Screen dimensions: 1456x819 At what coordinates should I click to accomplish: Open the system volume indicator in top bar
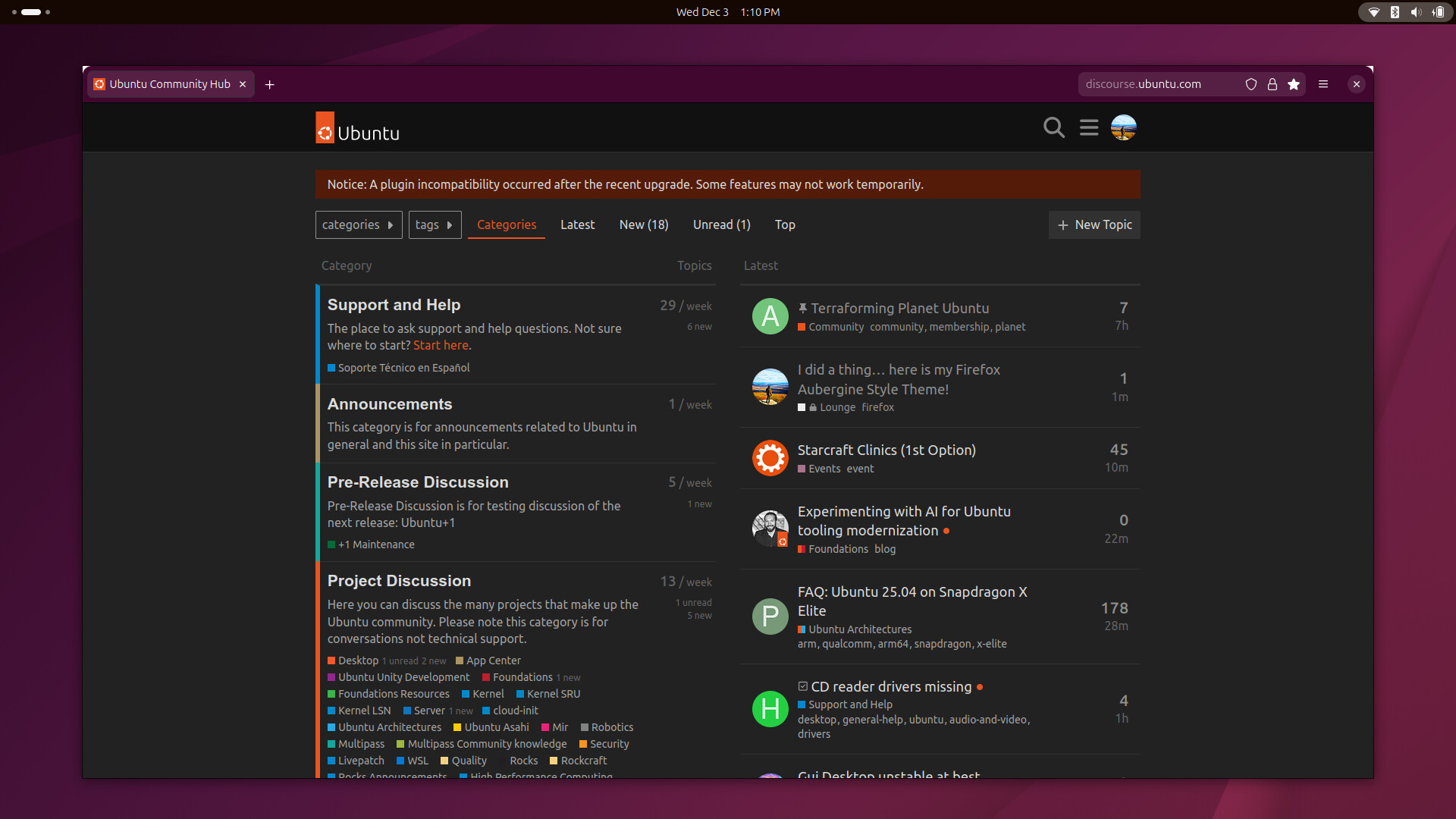click(x=1415, y=12)
